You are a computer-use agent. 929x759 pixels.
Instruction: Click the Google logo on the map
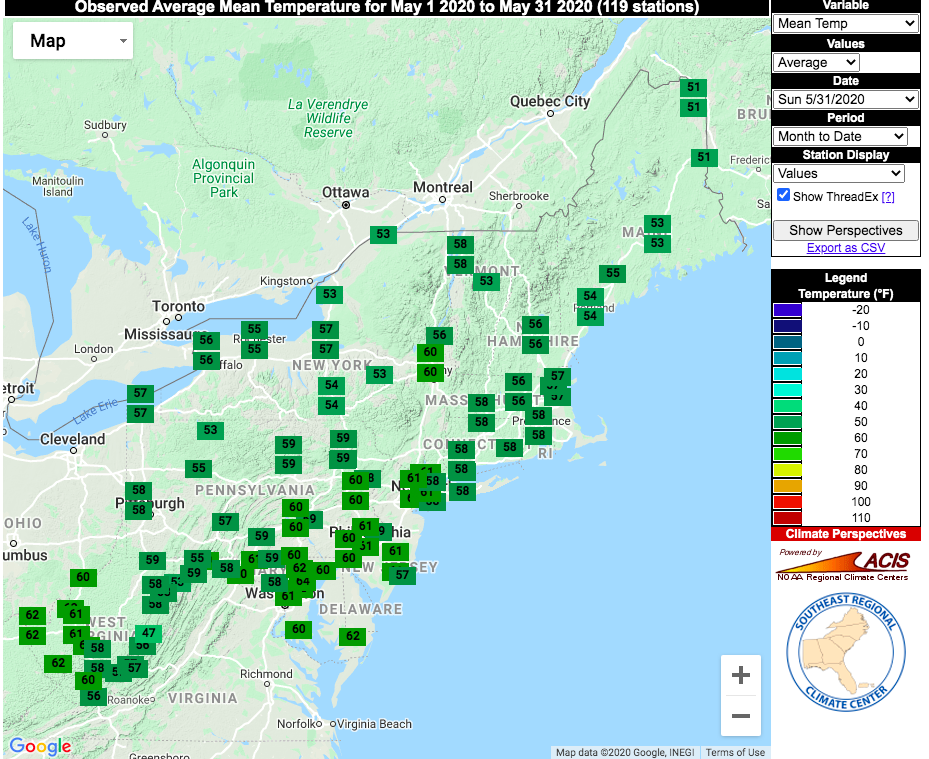pyautogui.click(x=39, y=746)
